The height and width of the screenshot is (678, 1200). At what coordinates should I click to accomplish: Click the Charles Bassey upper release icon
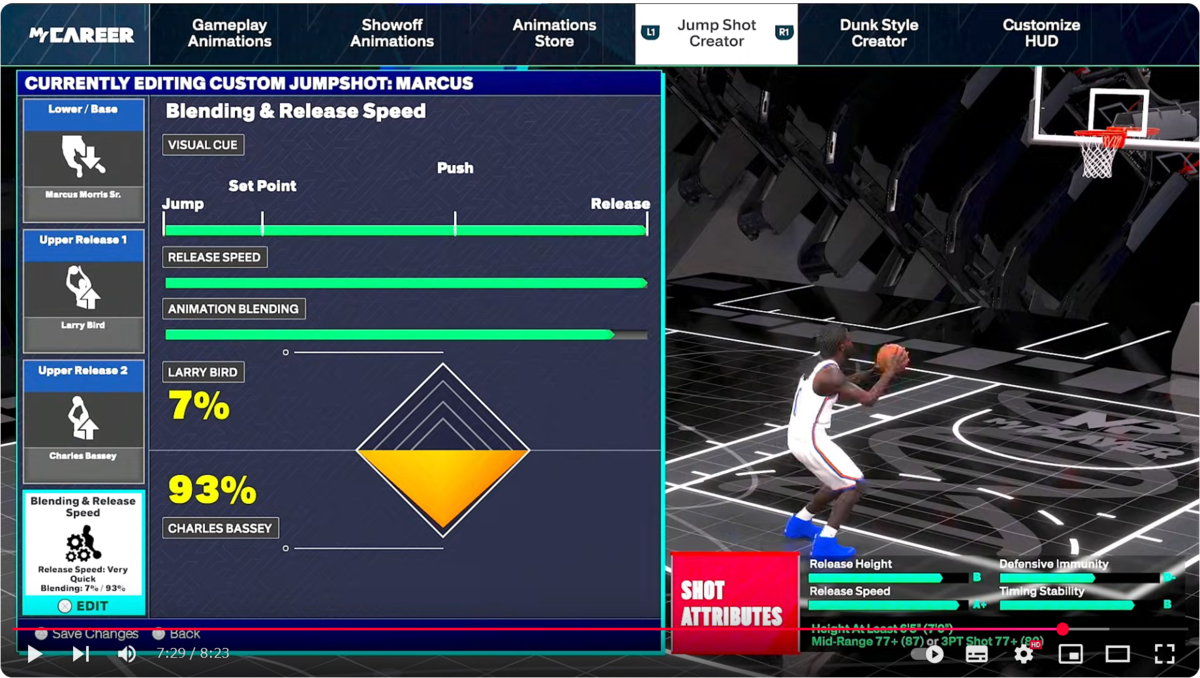(x=83, y=419)
